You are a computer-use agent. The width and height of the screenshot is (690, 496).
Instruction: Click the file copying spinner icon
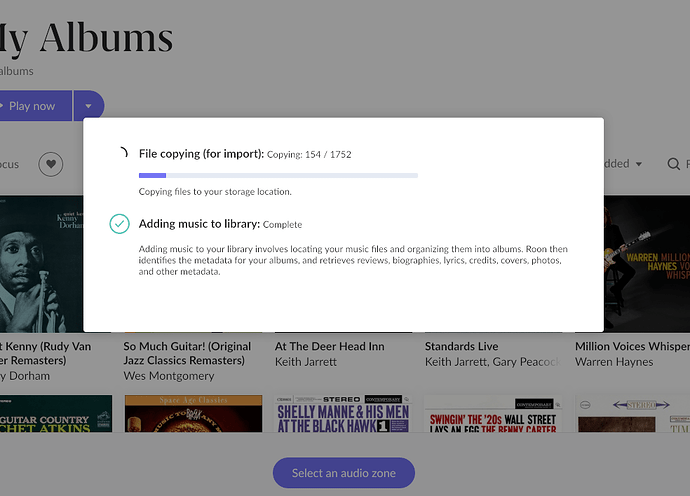(122, 153)
